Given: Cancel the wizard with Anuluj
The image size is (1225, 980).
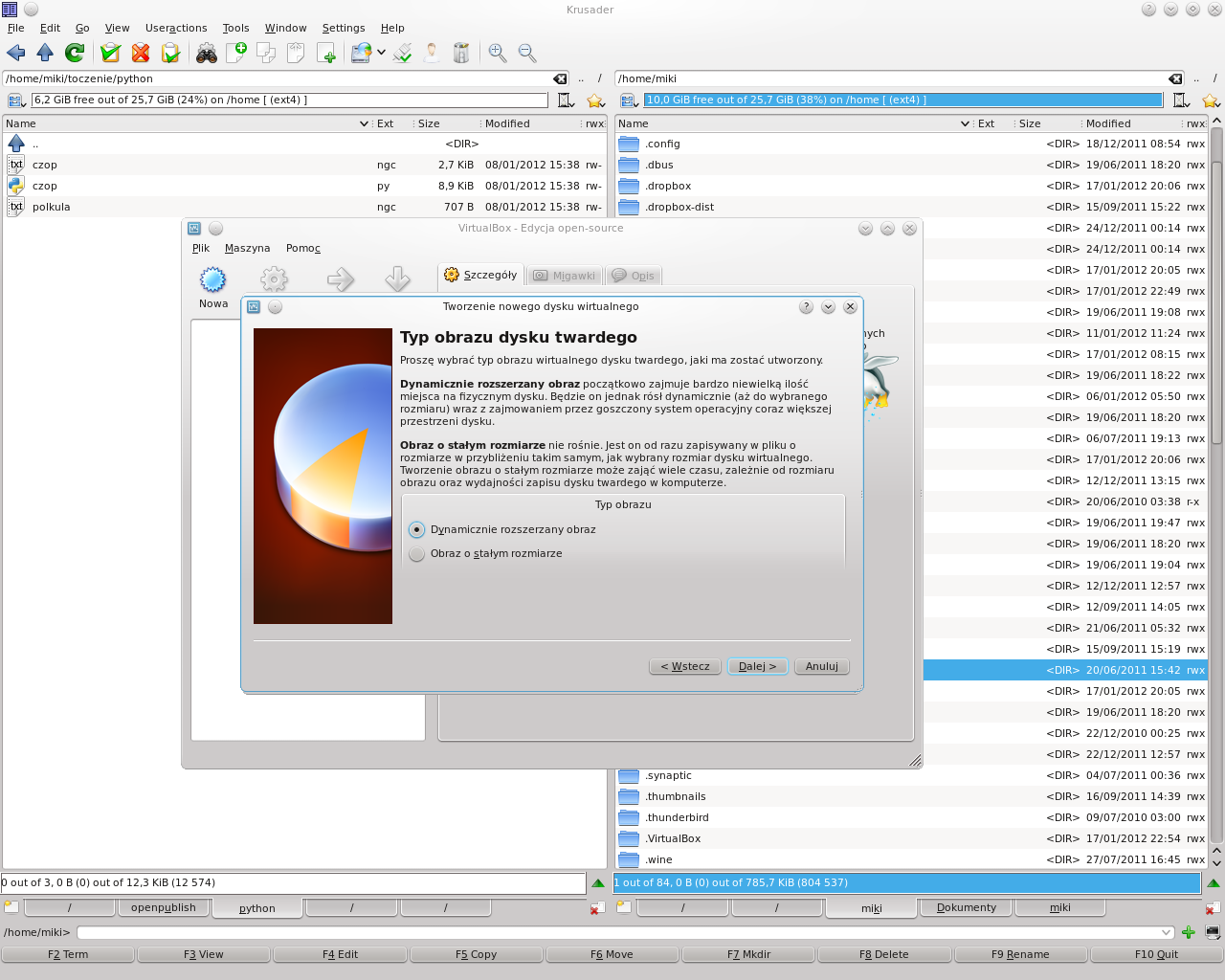Looking at the screenshot, I should click(822, 666).
